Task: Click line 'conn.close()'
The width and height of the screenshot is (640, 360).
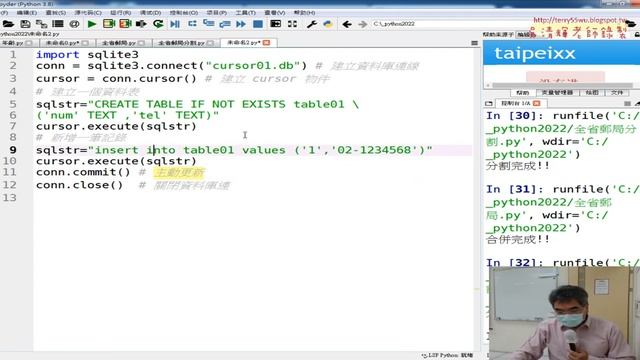Action: (x=79, y=185)
